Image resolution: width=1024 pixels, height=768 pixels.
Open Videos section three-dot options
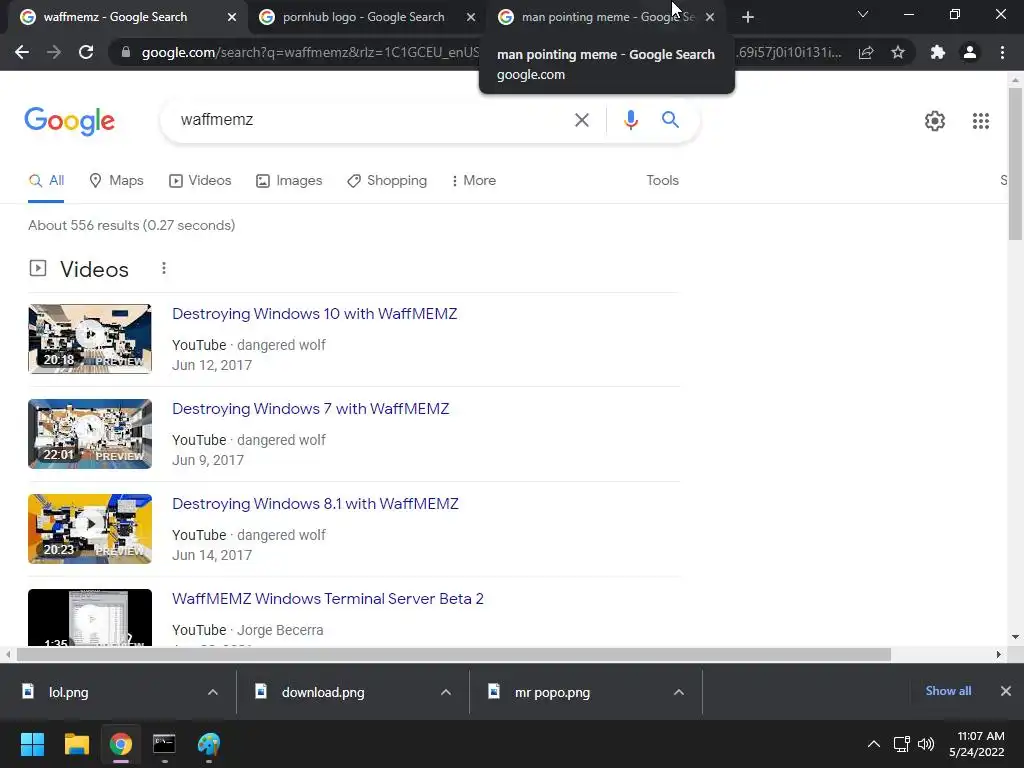point(164,268)
